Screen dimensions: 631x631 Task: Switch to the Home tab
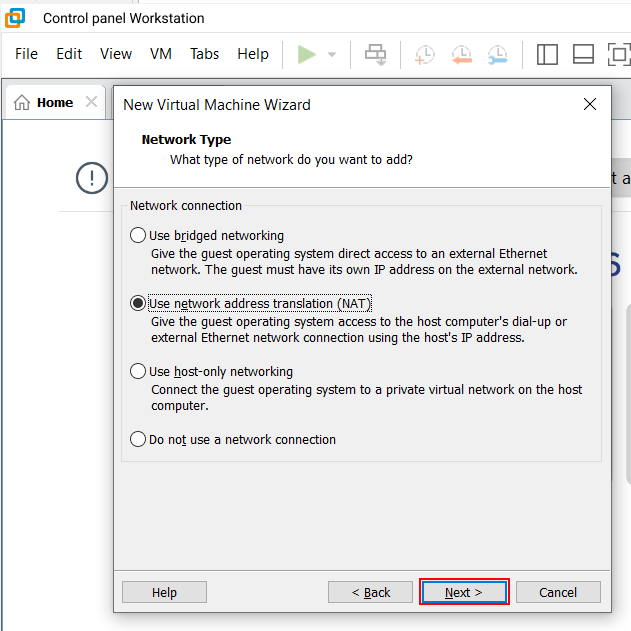tap(45, 102)
